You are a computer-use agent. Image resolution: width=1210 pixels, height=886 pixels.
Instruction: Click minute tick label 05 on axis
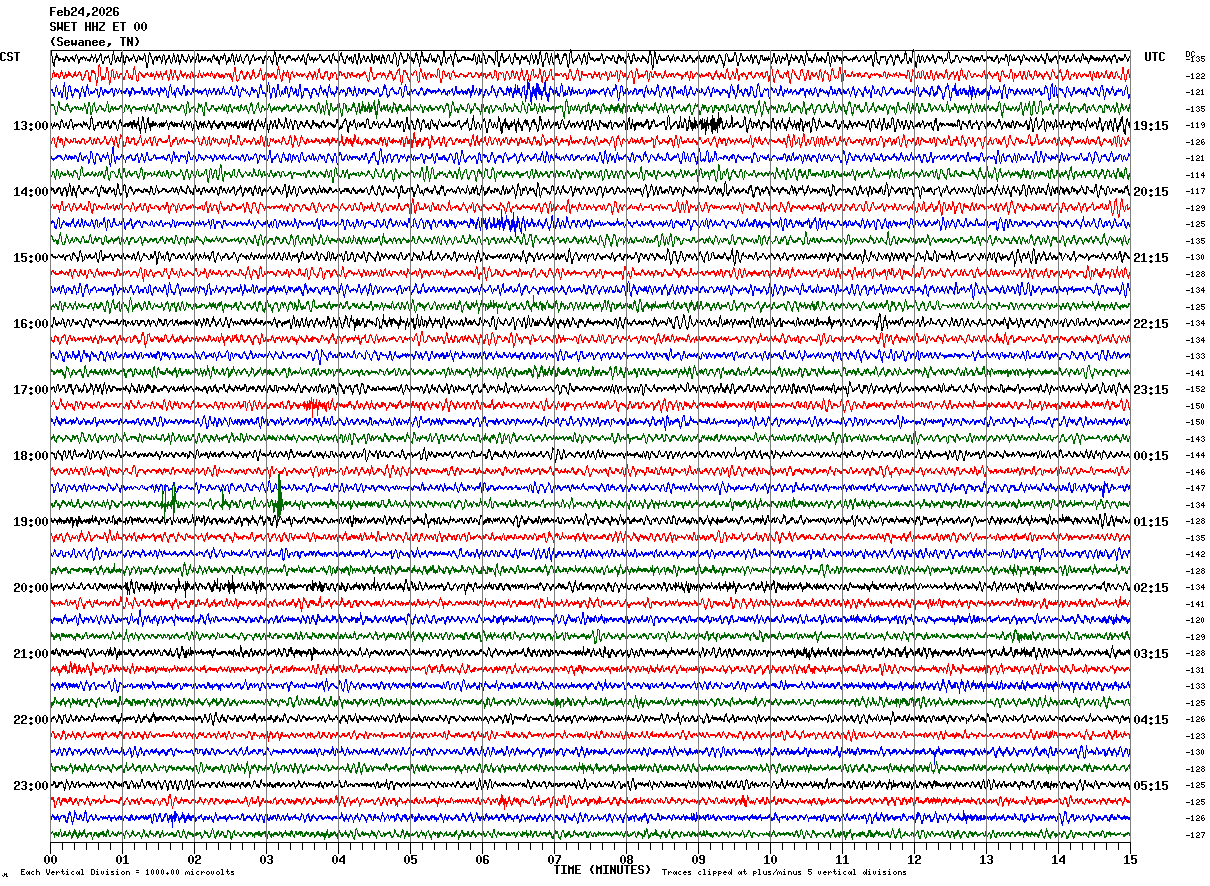(x=410, y=859)
